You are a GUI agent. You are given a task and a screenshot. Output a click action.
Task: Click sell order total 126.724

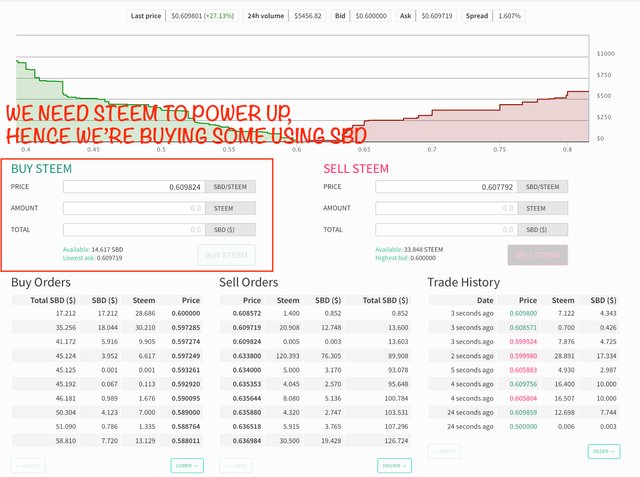pos(396,441)
